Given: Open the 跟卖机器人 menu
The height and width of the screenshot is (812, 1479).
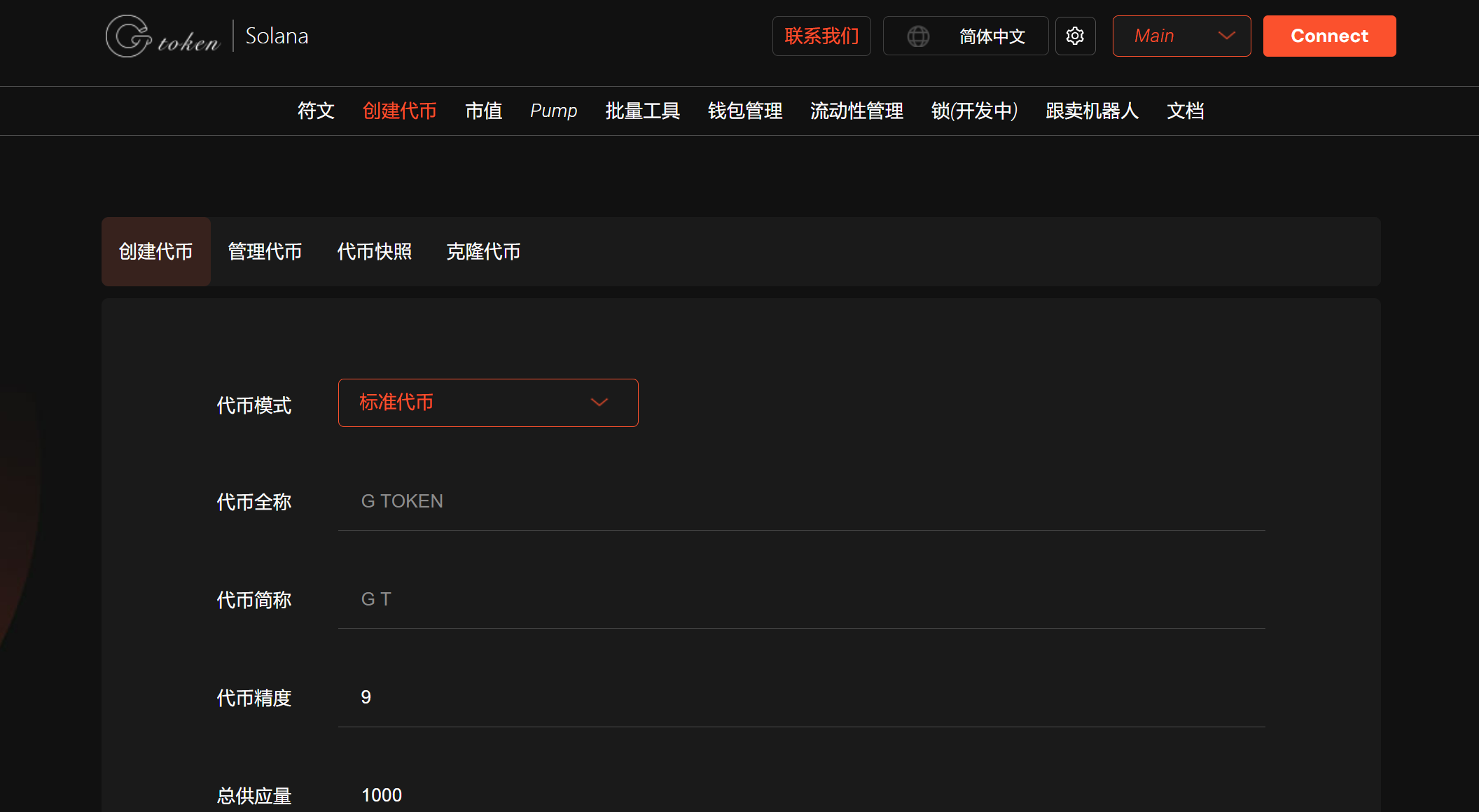Looking at the screenshot, I should coord(1092,111).
